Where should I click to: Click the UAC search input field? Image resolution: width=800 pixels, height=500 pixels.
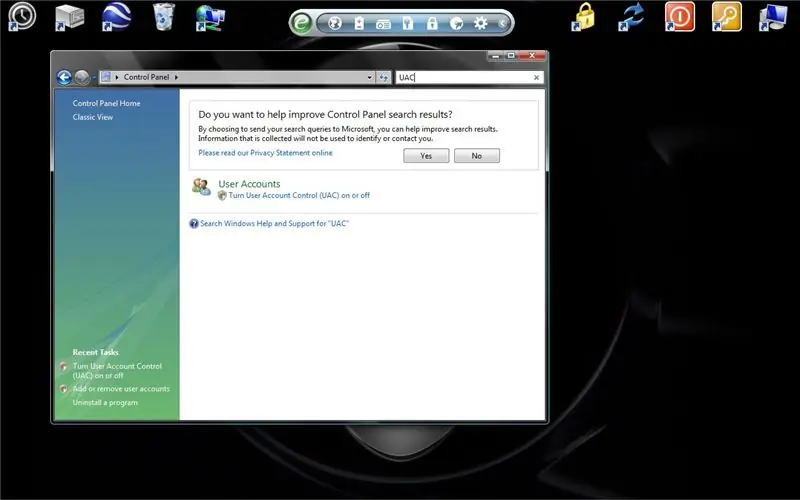[464, 77]
